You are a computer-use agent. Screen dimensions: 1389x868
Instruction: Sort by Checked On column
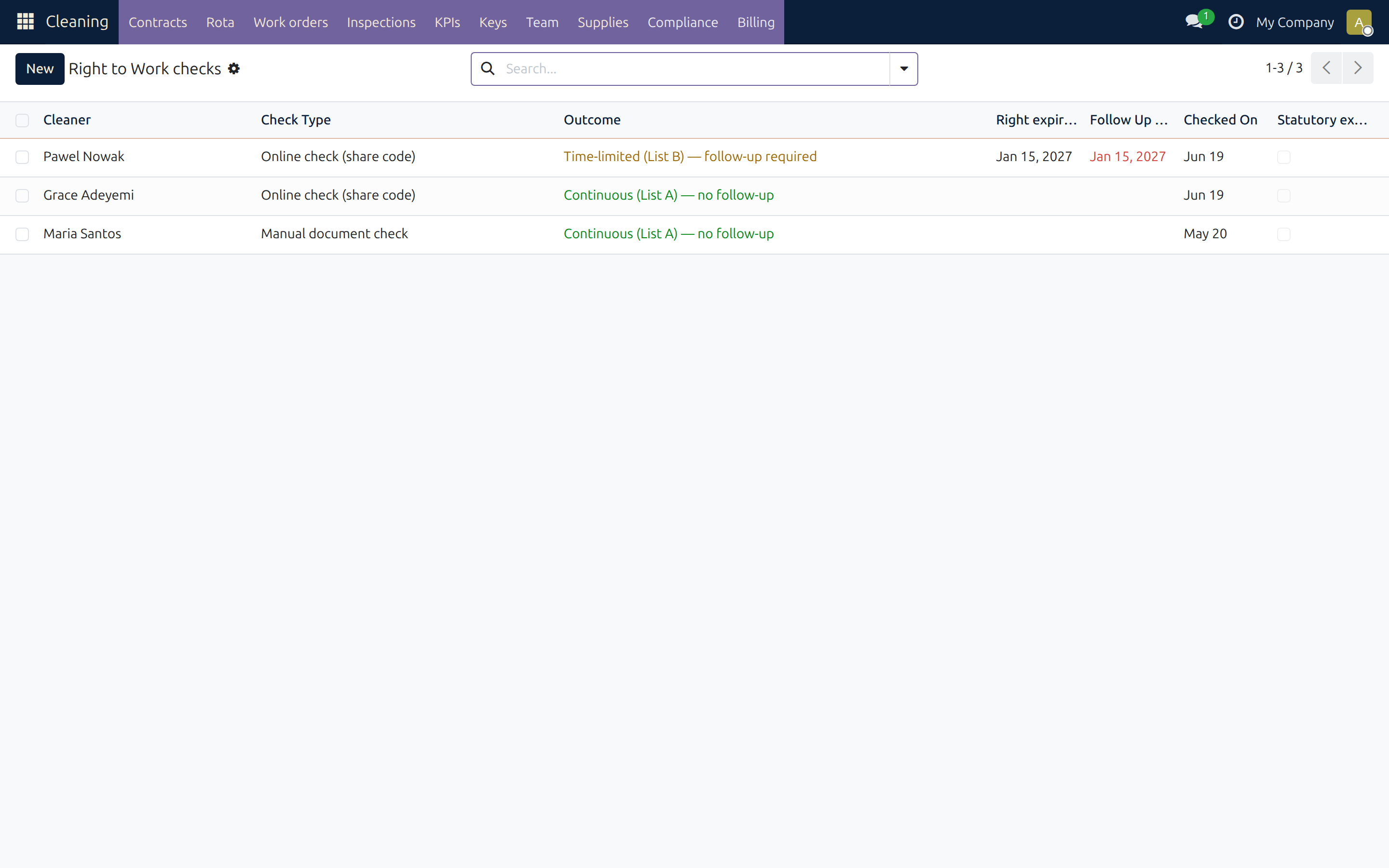tap(1220, 120)
